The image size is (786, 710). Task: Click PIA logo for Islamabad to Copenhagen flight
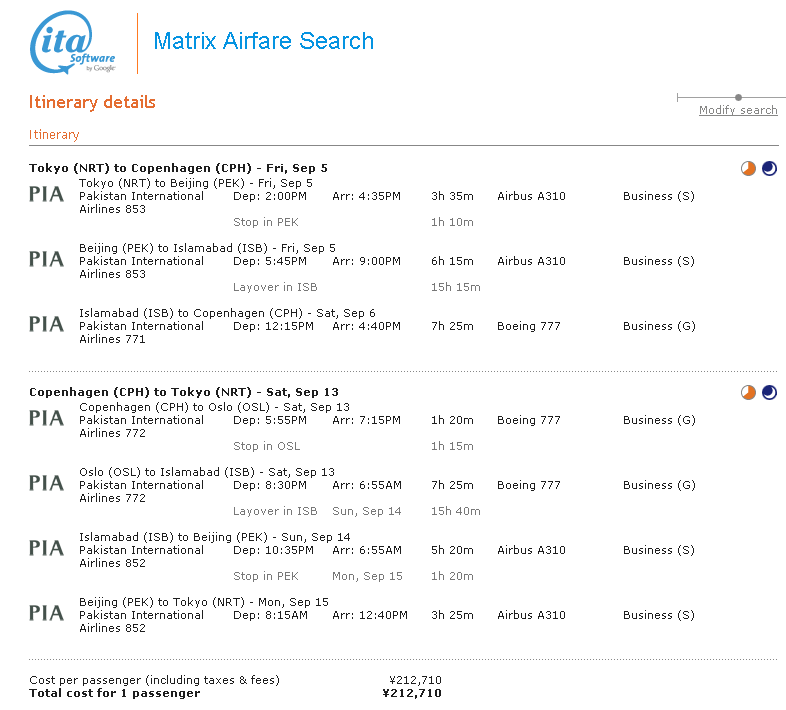coord(47,324)
